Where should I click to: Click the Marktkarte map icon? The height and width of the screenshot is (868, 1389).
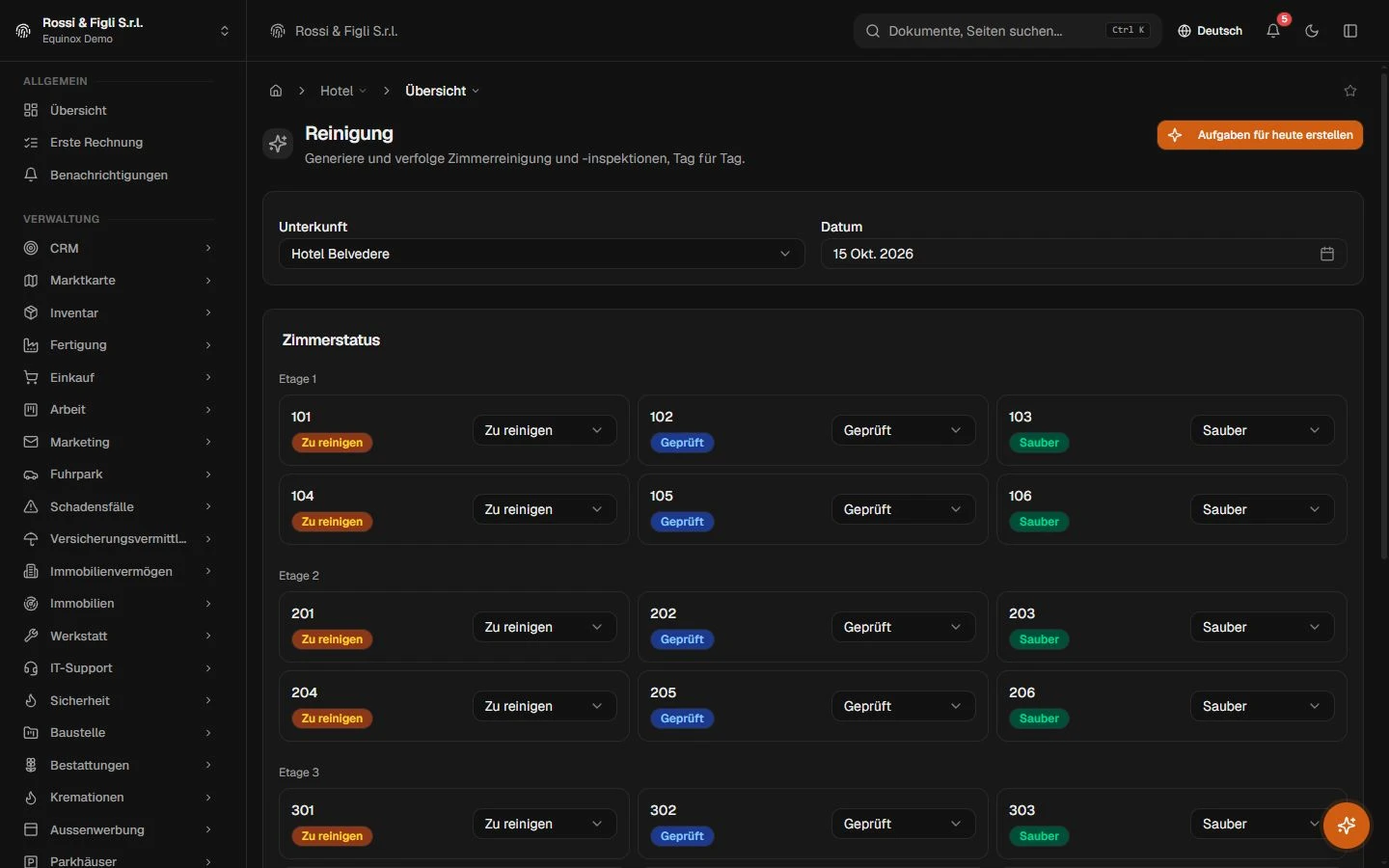pyautogui.click(x=31, y=281)
